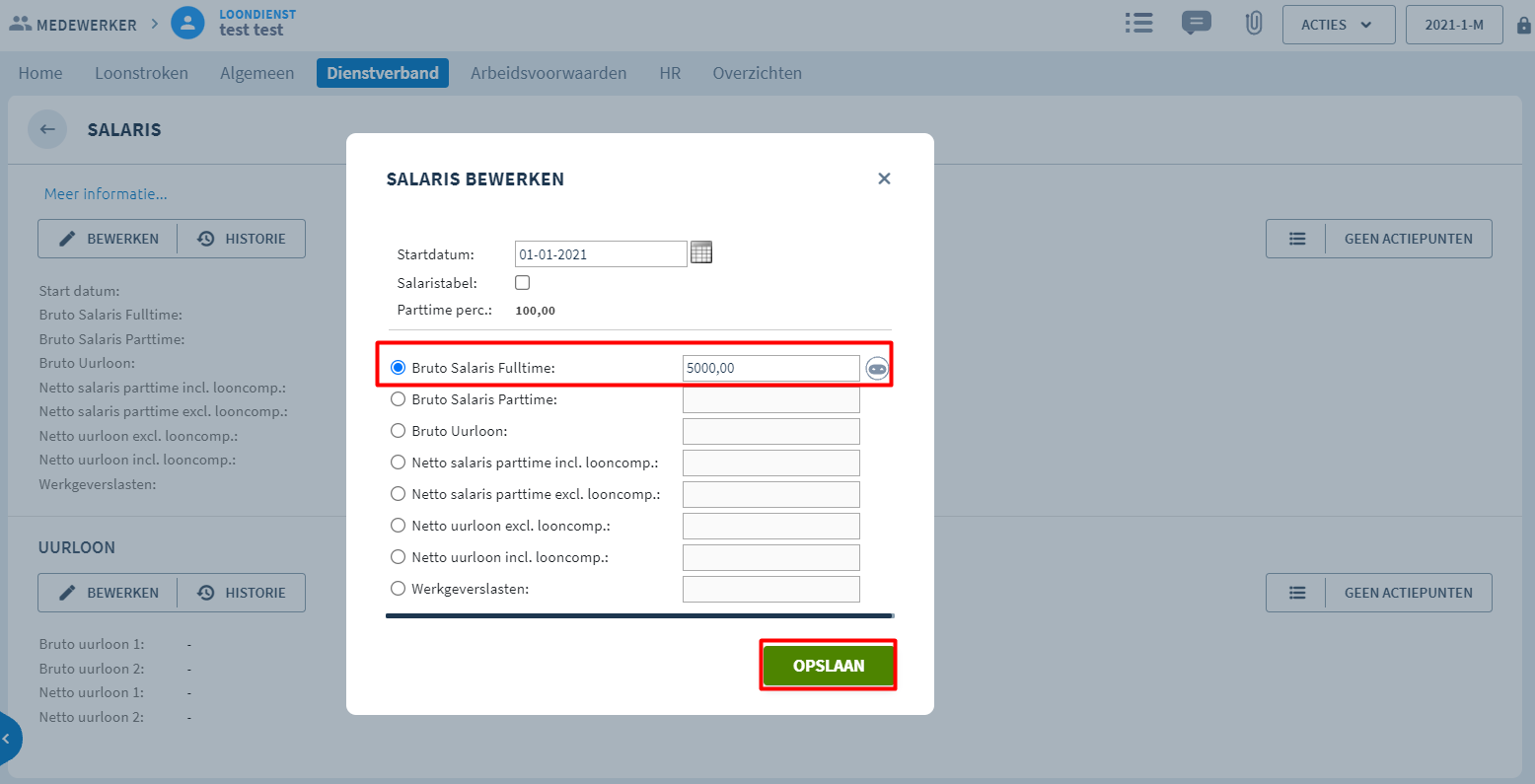The width and height of the screenshot is (1535, 784).
Task: Open the comments chat bubble icon
Action: (1196, 23)
